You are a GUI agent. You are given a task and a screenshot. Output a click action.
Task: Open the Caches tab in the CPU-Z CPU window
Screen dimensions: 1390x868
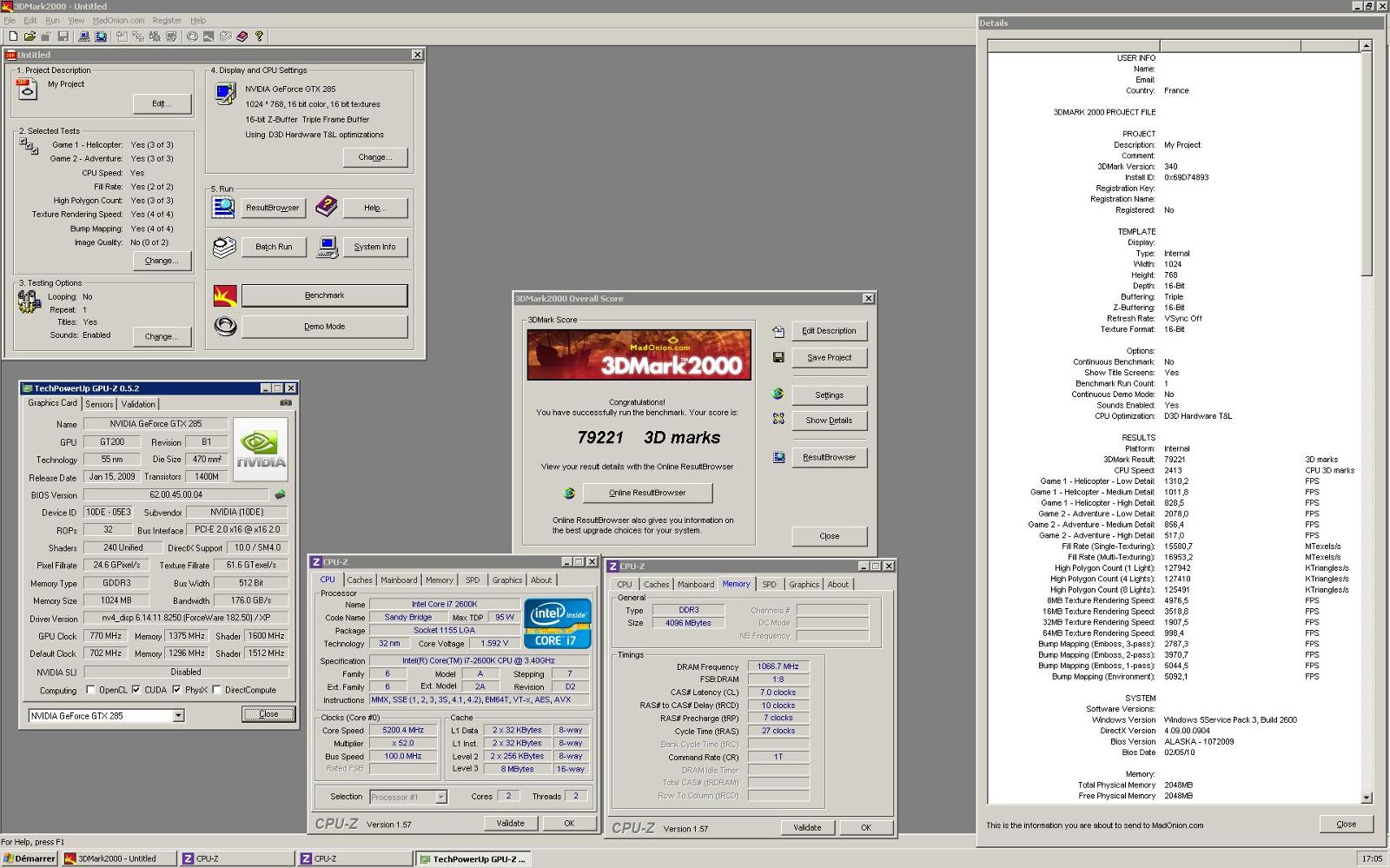click(x=360, y=580)
